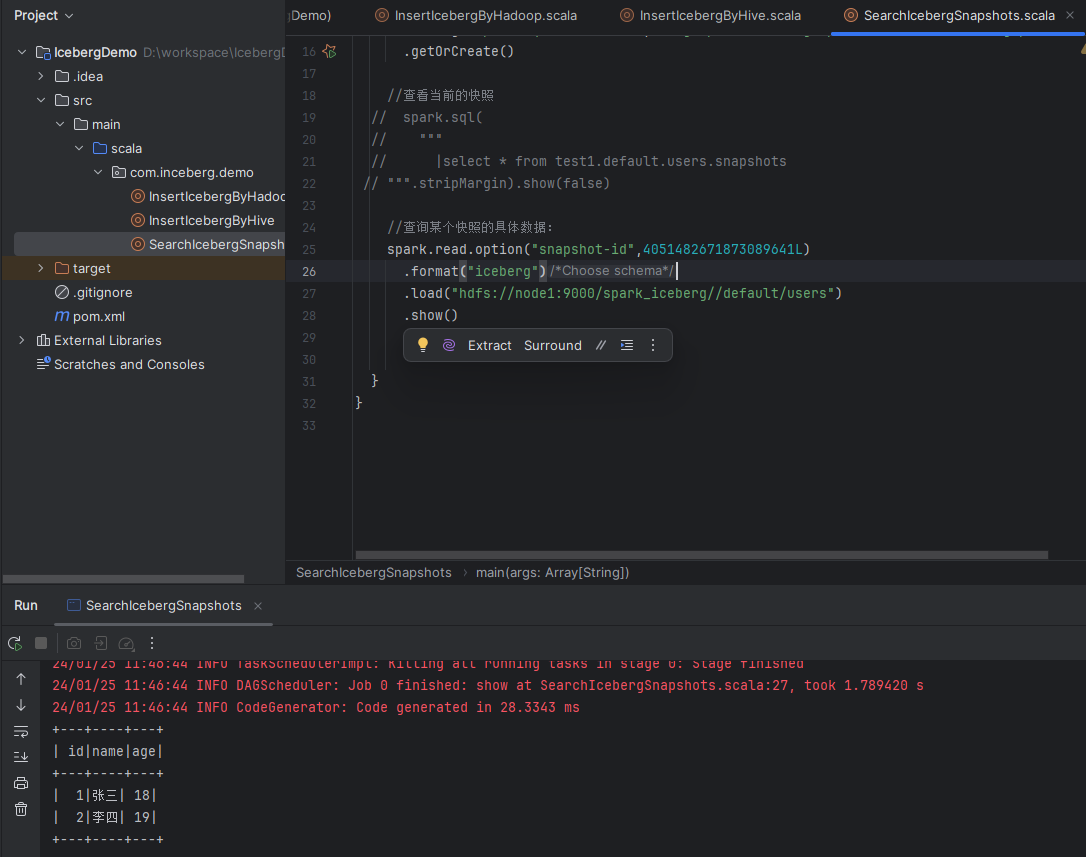Click the editor horizontal scrollbar
Screen dimensions: 1086x857
(701, 555)
